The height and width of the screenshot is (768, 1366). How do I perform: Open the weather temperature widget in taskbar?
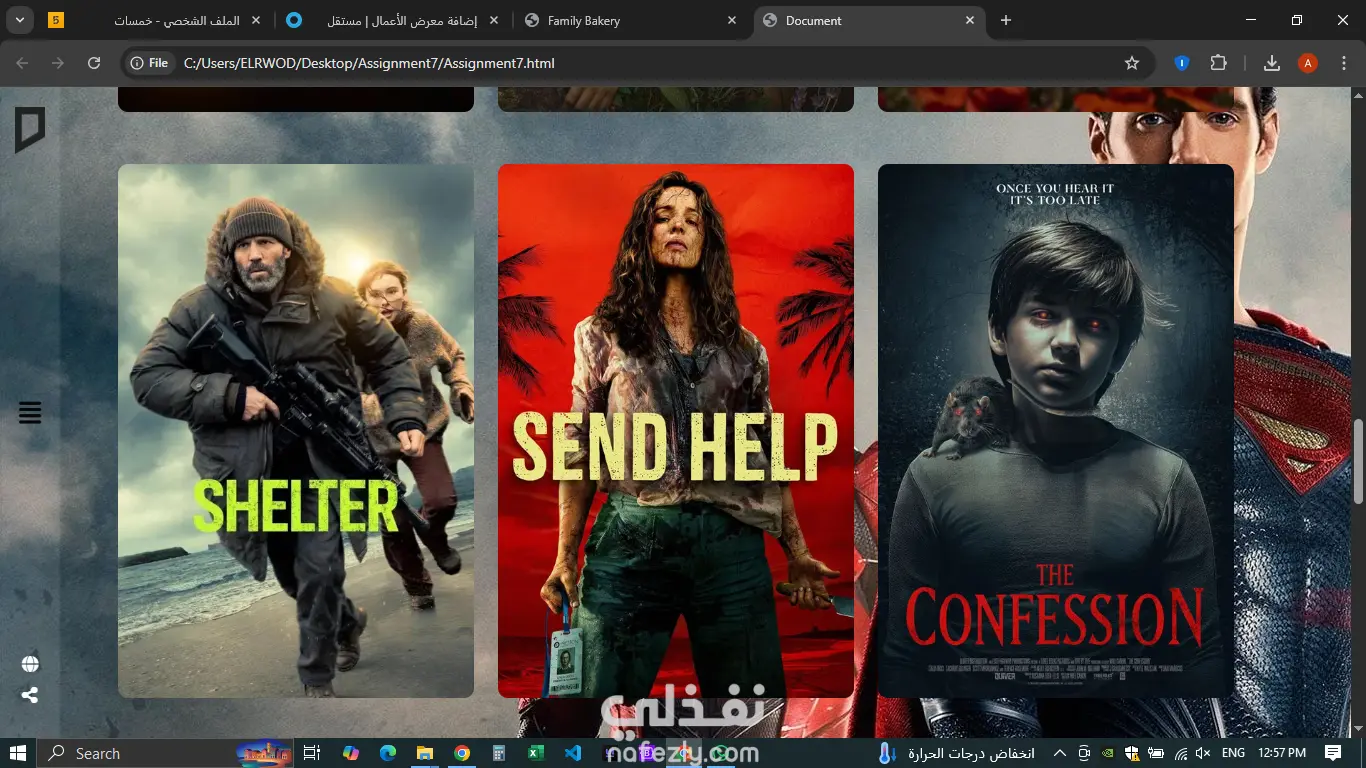[x=956, y=753]
